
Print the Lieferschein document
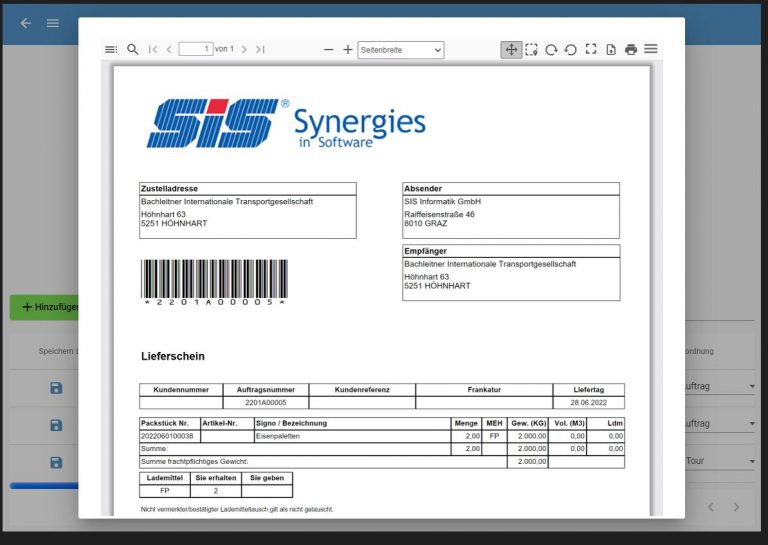[x=631, y=49]
